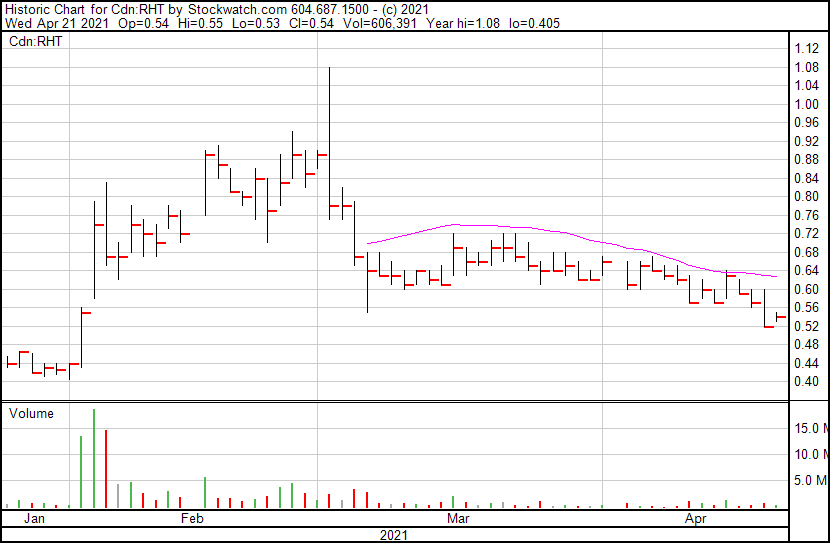Click the 'lo=0.405' year low text

534,23
